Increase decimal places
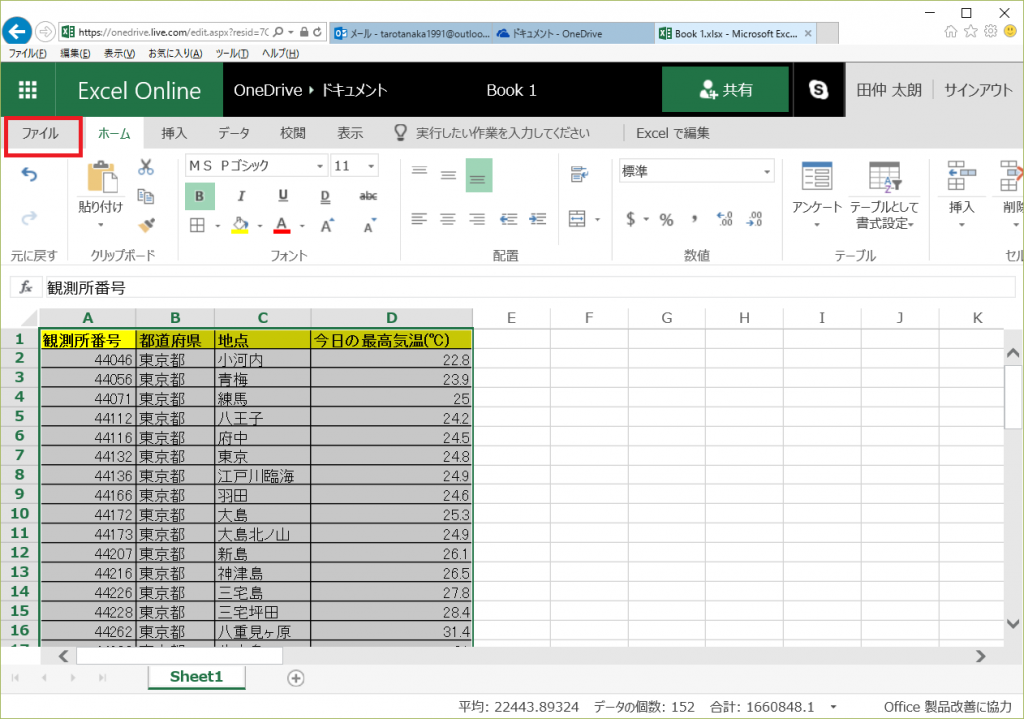This screenshot has height=719, width=1024. 725,219
